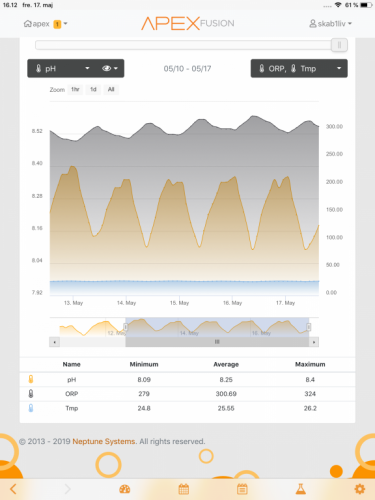Open the dashboard gauge icon
Viewport: 375px width, 500px height.
tap(125, 489)
